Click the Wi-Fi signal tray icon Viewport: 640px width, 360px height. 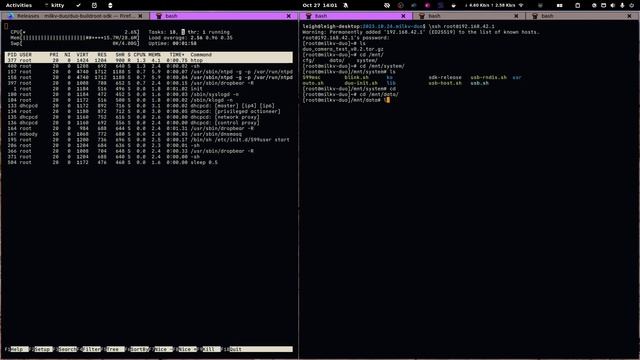pos(521,5)
